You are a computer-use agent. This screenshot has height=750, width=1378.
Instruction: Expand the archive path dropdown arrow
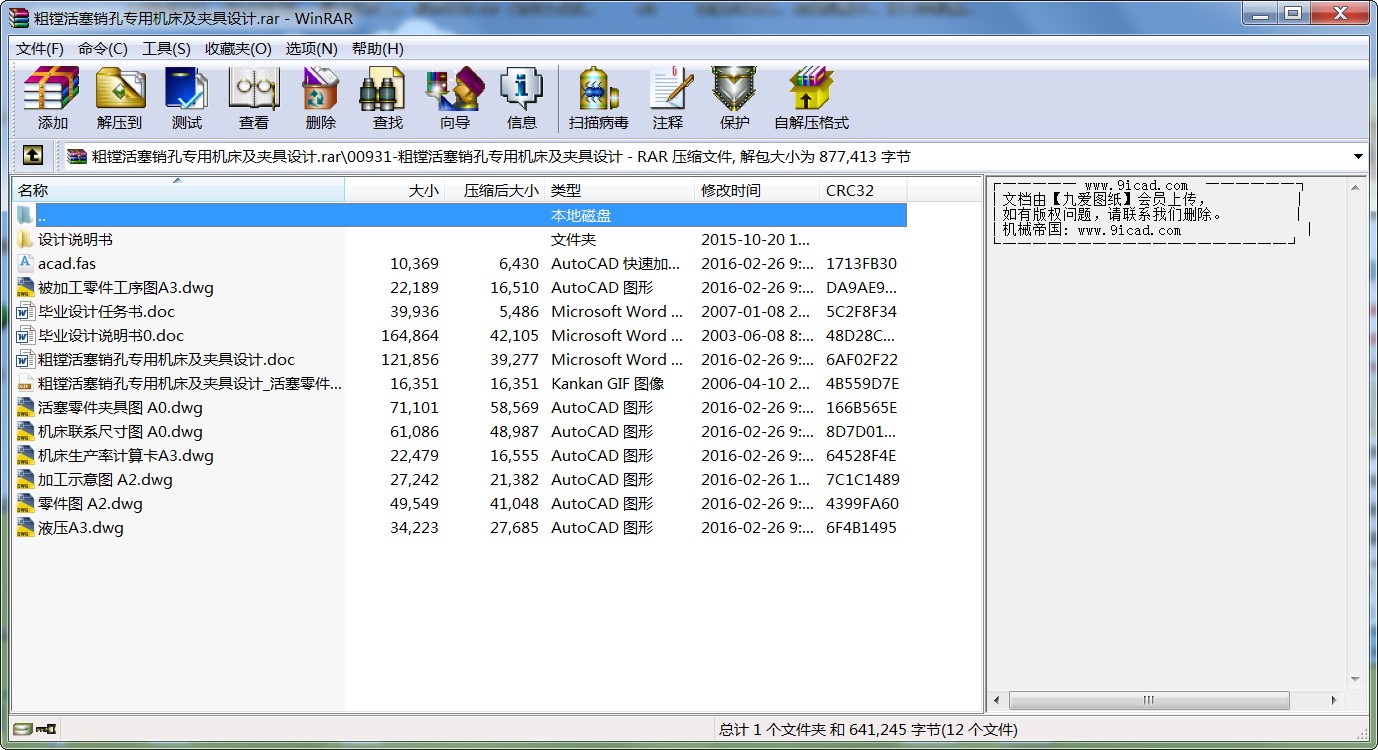point(1358,156)
